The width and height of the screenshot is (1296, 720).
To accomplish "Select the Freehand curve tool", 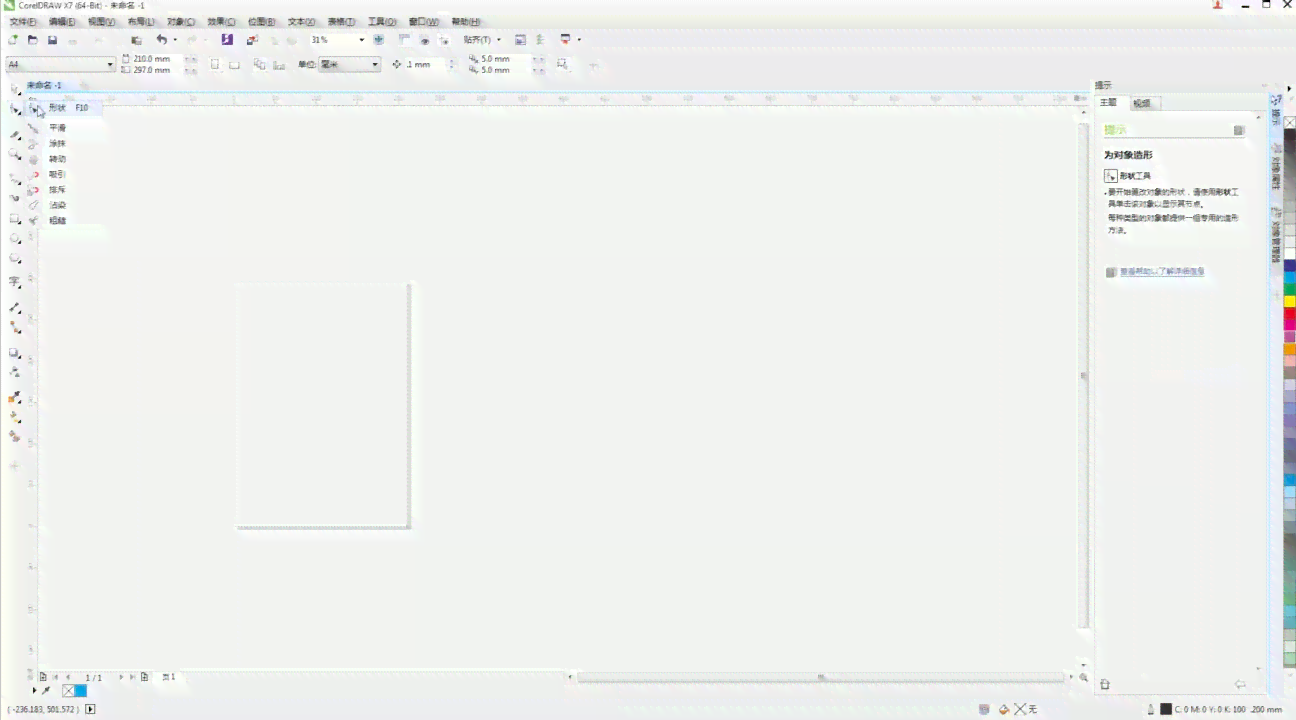I will coord(15,178).
